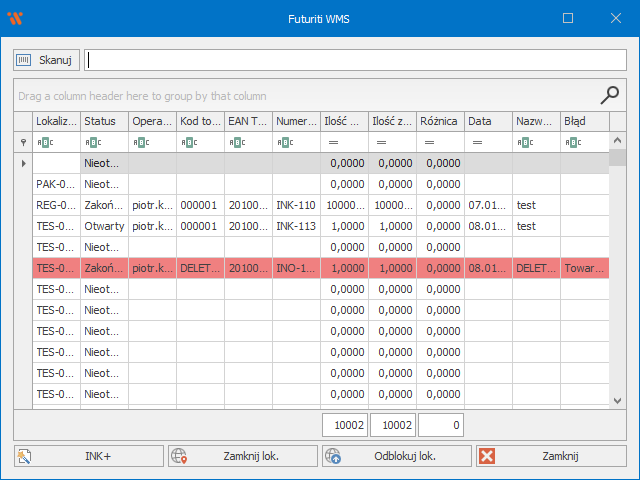The height and width of the screenshot is (480, 640).
Task: Open filter operator icon for Błąd column
Action: point(573,142)
